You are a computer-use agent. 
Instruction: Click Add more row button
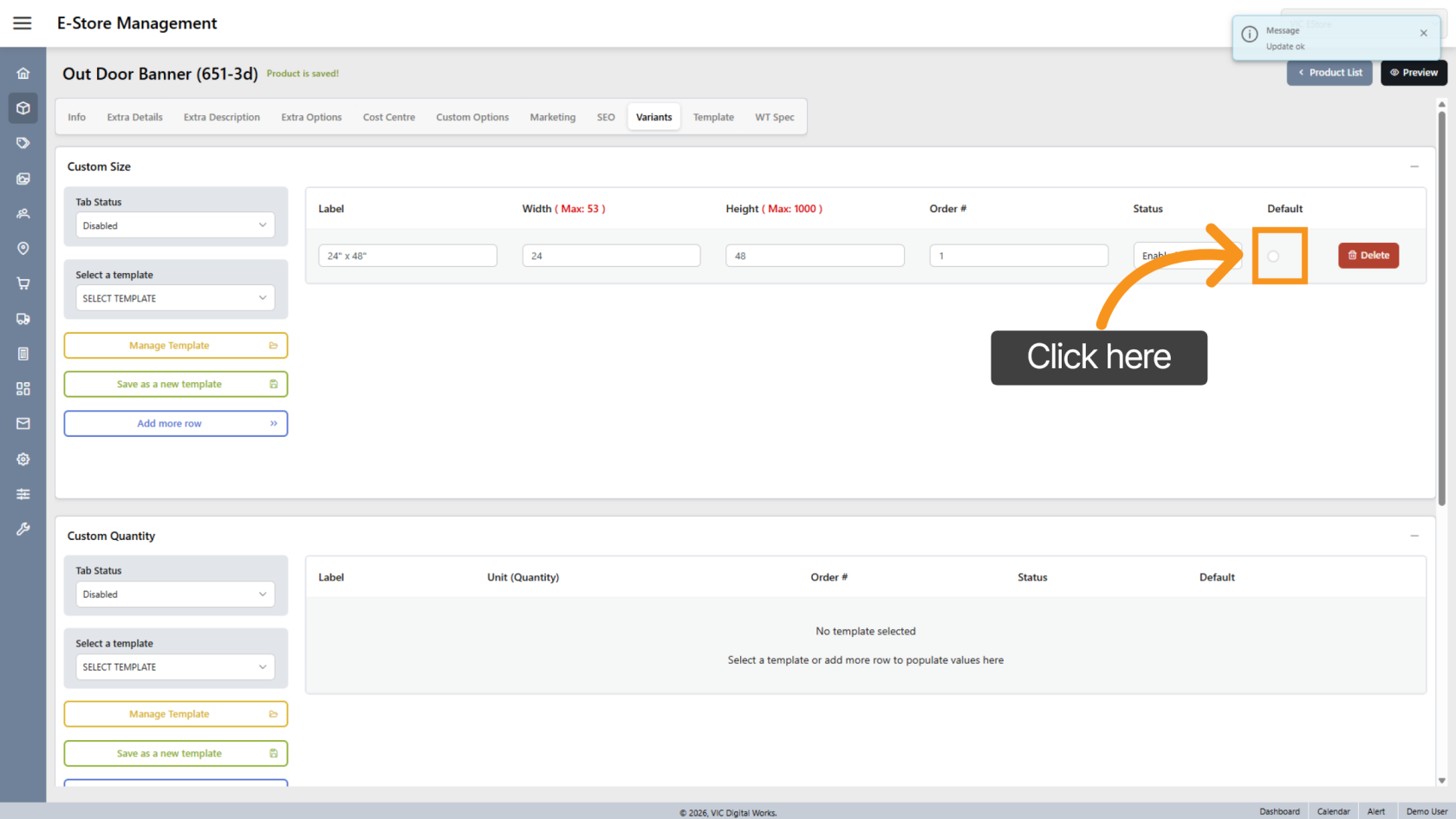(175, 424)
